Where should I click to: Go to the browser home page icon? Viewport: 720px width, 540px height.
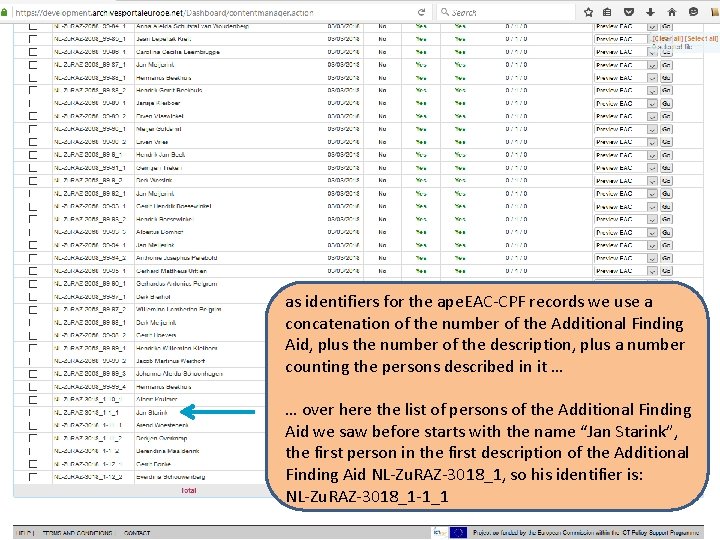click(x=672, y=12)
